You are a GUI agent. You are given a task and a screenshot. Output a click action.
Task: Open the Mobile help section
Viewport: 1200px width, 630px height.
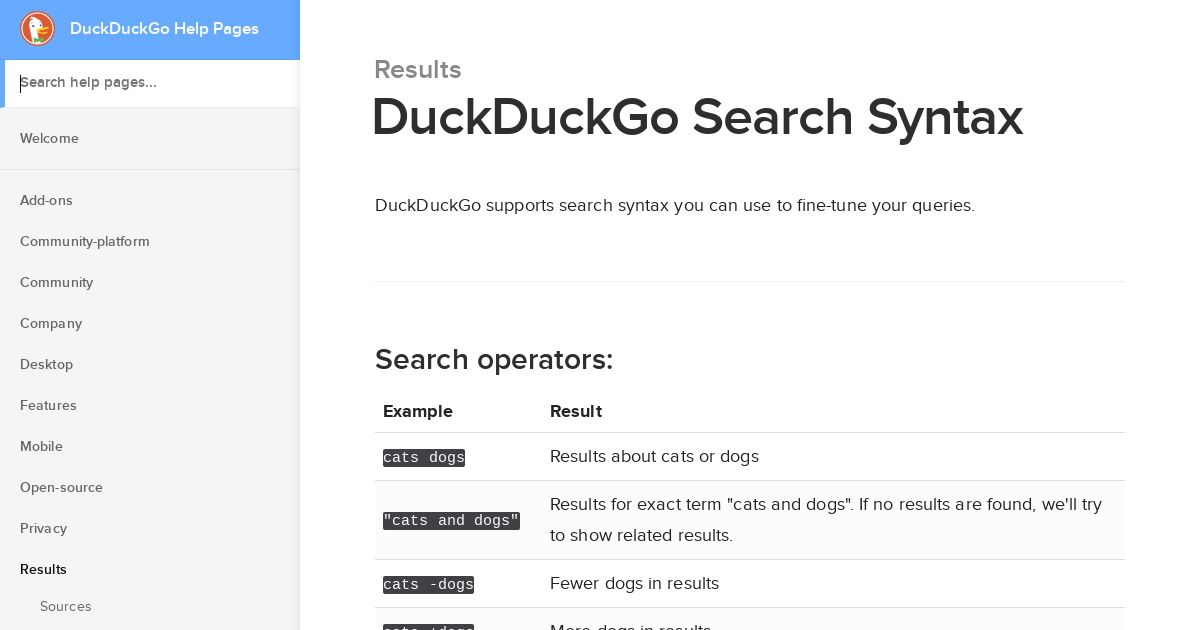41,447
